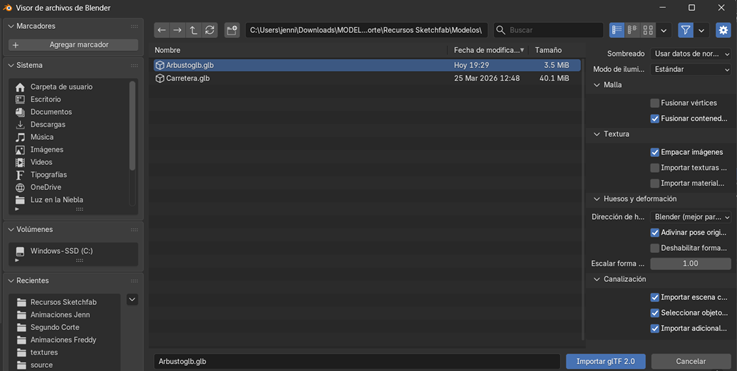The height and width of the screenshot is (371, 737).
Task: Open Dirección de huesos dropdown
Action: point(690,217)
